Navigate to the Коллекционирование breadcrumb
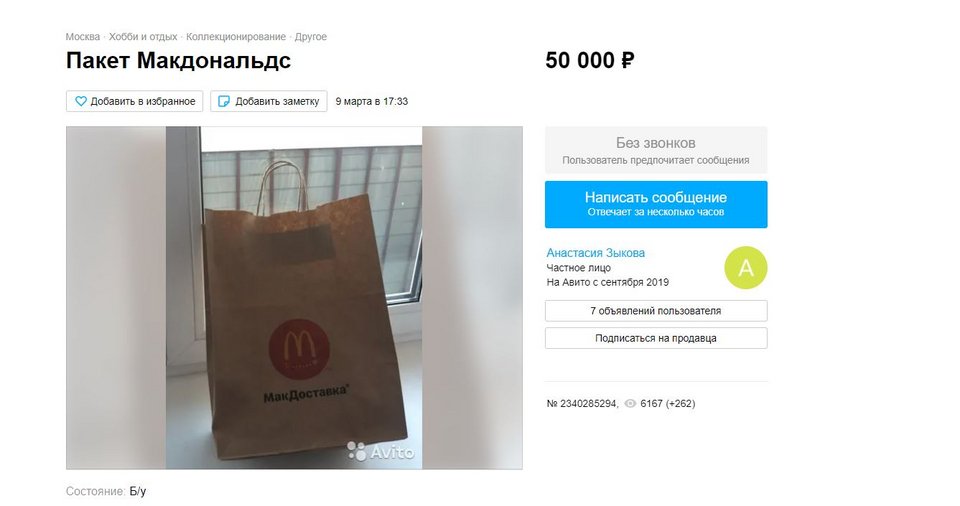This screenshot has height=506, width=960. (x=236, y=37)
